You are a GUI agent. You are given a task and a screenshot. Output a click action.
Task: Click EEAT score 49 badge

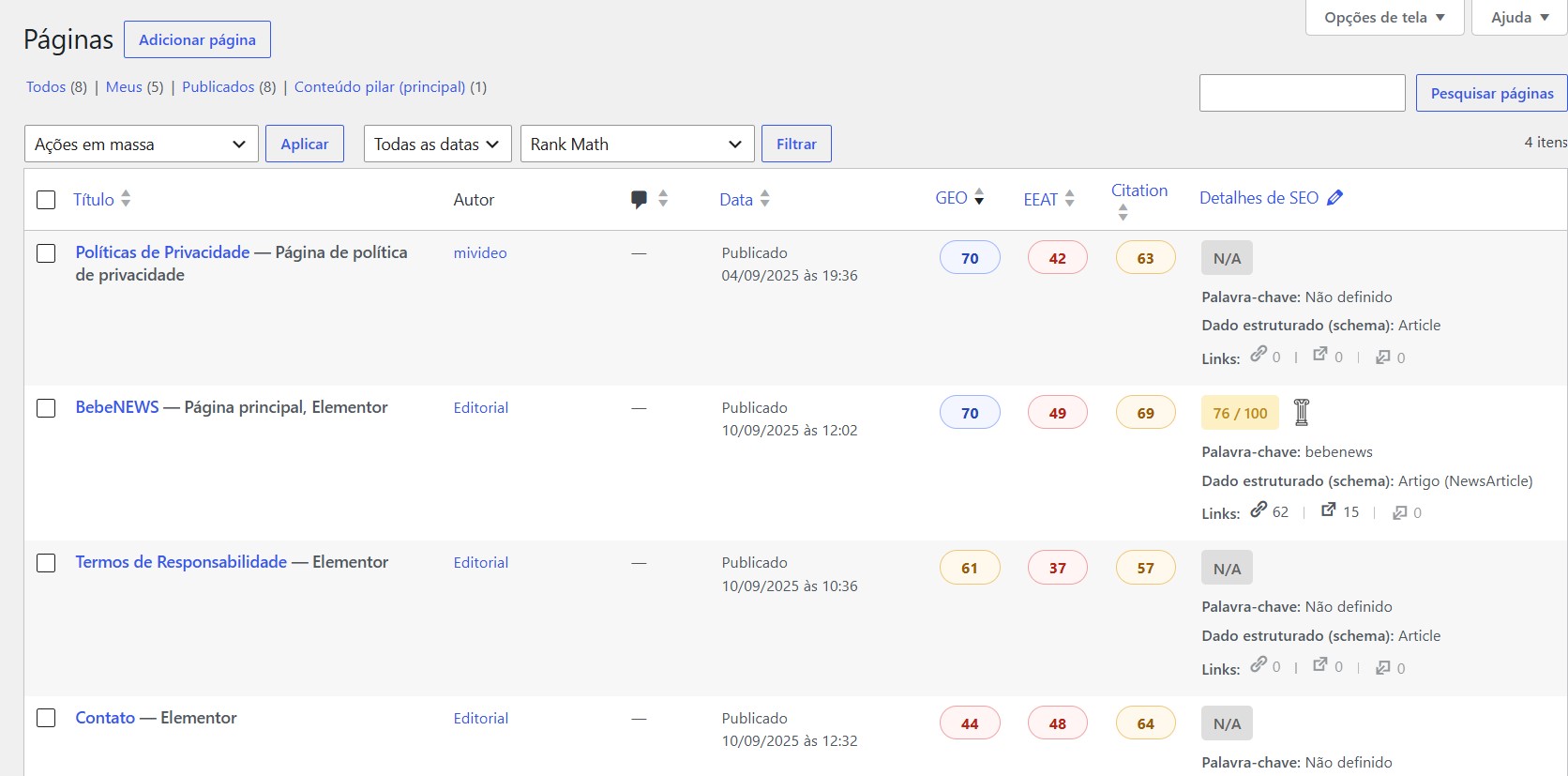(1058, 413)
